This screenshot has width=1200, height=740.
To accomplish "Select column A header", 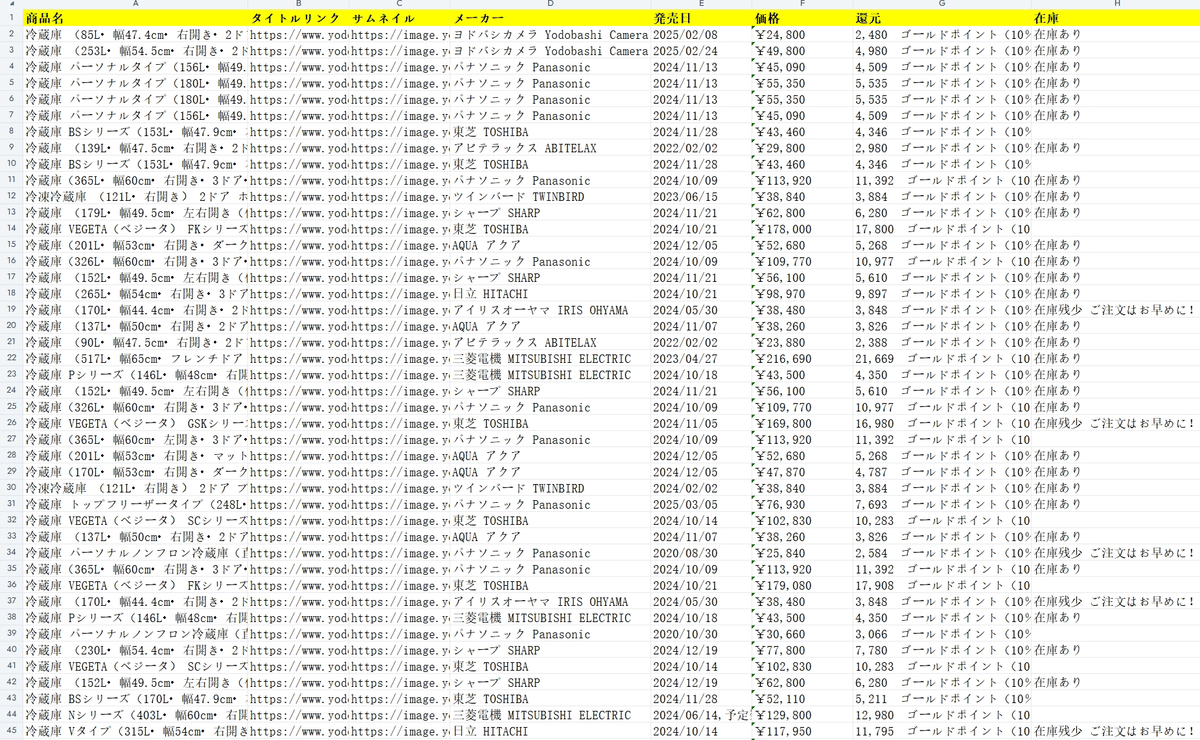I will pyautogui.click(x=135, y=4).
